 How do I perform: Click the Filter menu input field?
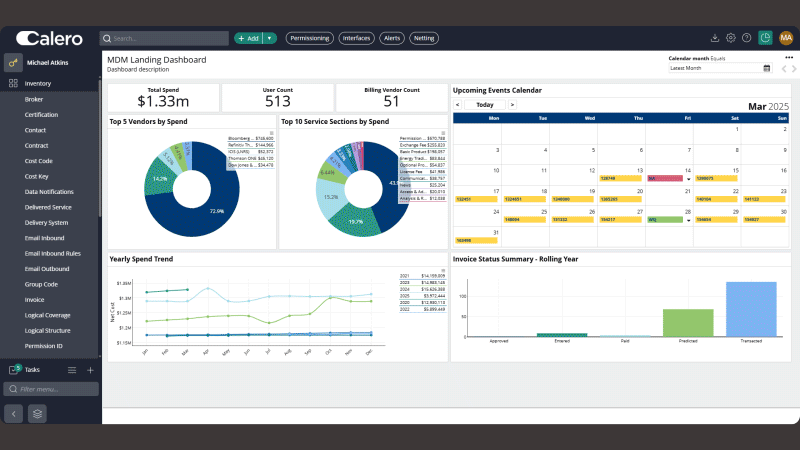pyautogui.click(x=51, y=389)
